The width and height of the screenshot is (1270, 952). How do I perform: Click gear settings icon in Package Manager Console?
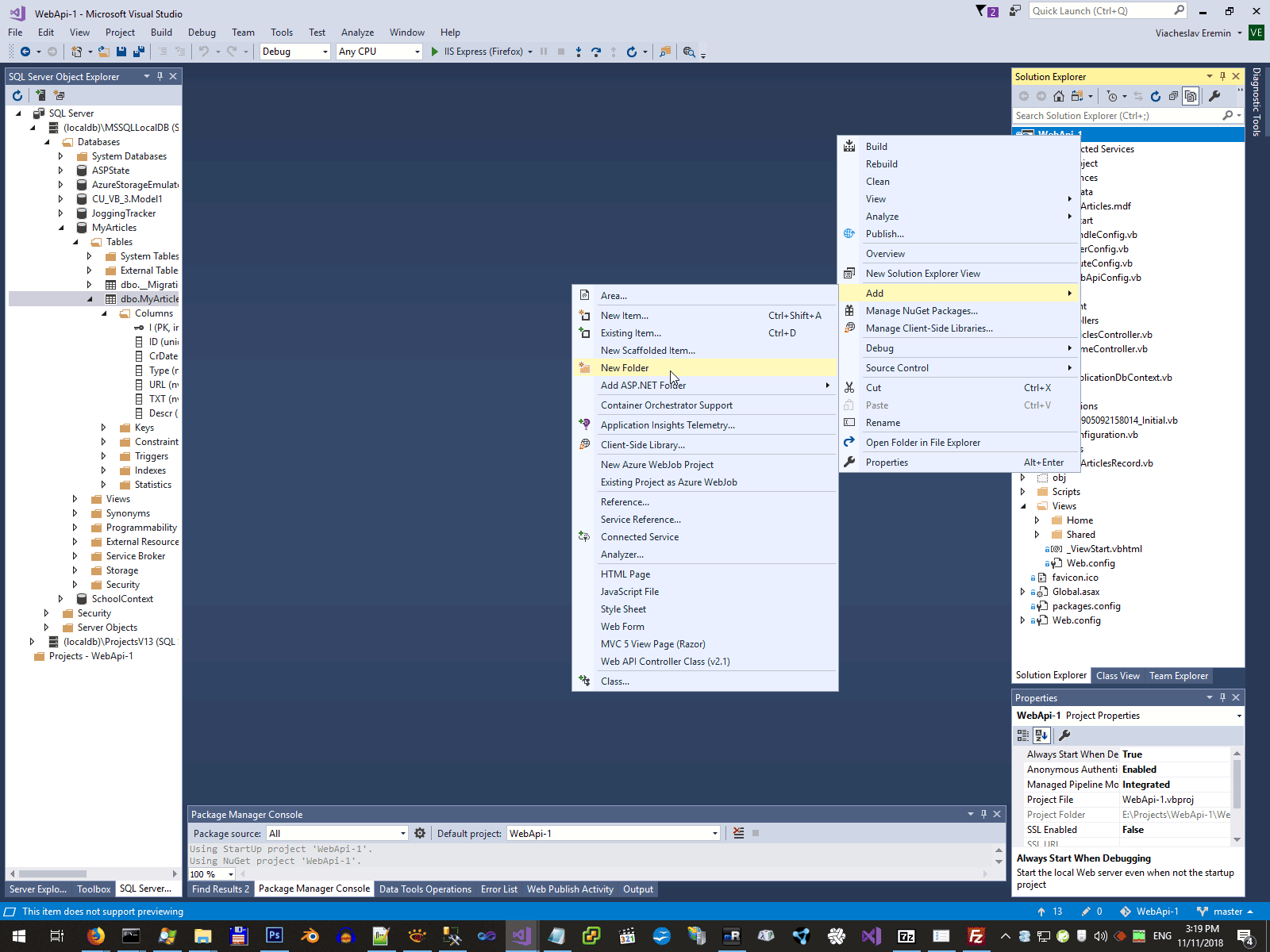[x=420, y=833]
